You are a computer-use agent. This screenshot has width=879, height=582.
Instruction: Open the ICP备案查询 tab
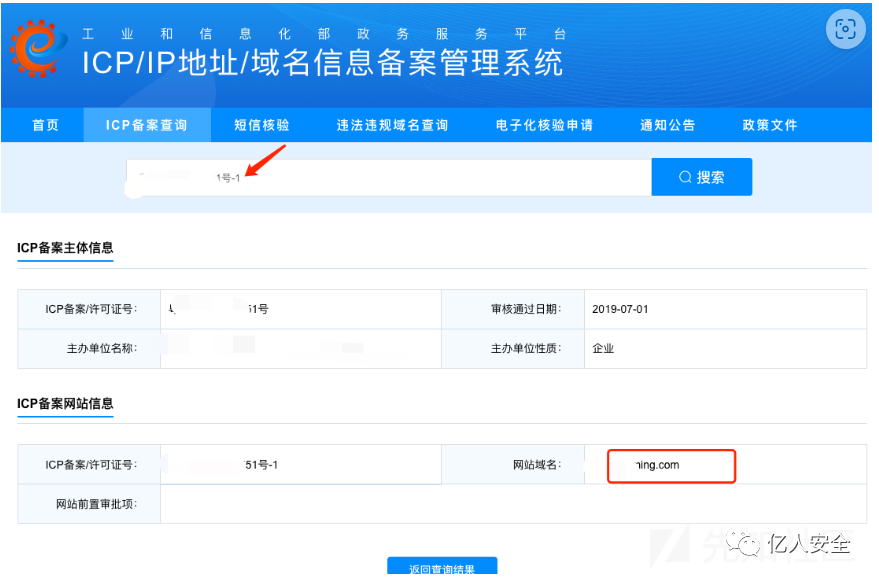(147, 124)
